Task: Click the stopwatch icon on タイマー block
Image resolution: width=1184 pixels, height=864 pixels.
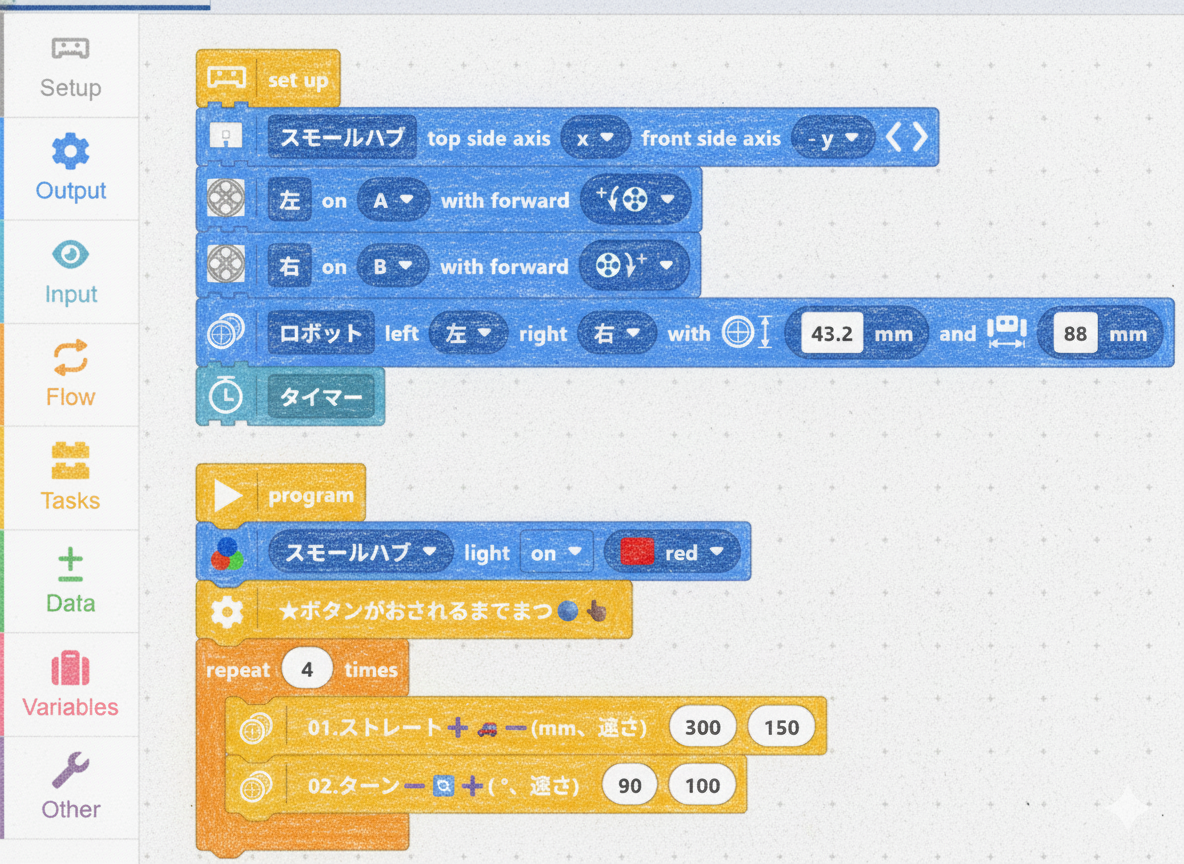Action: pos(226,397)
